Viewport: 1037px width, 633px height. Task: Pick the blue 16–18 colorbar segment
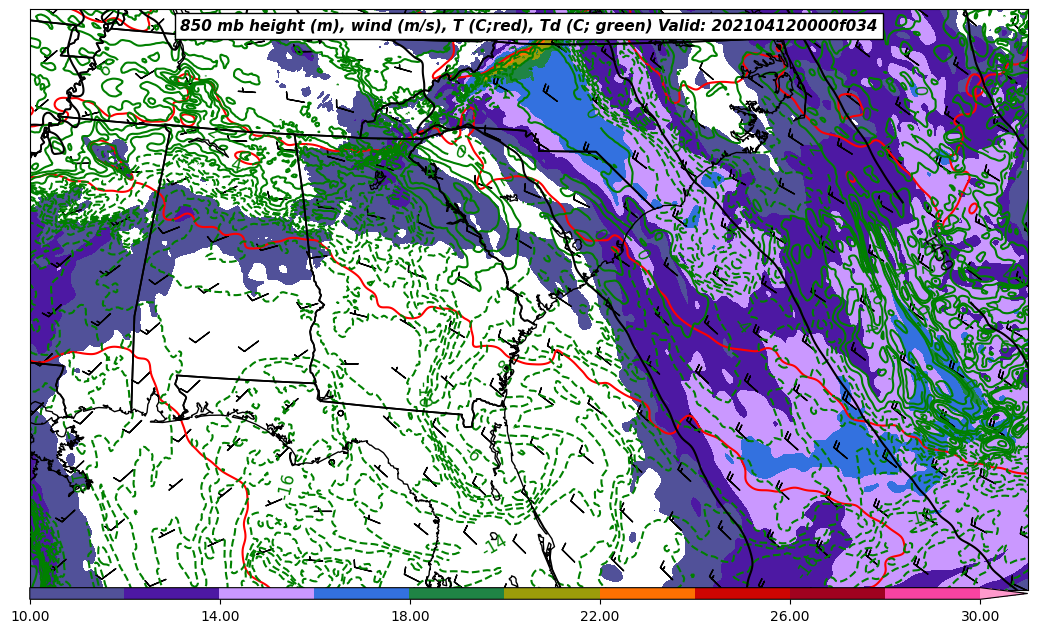click(x=362, y=593)
